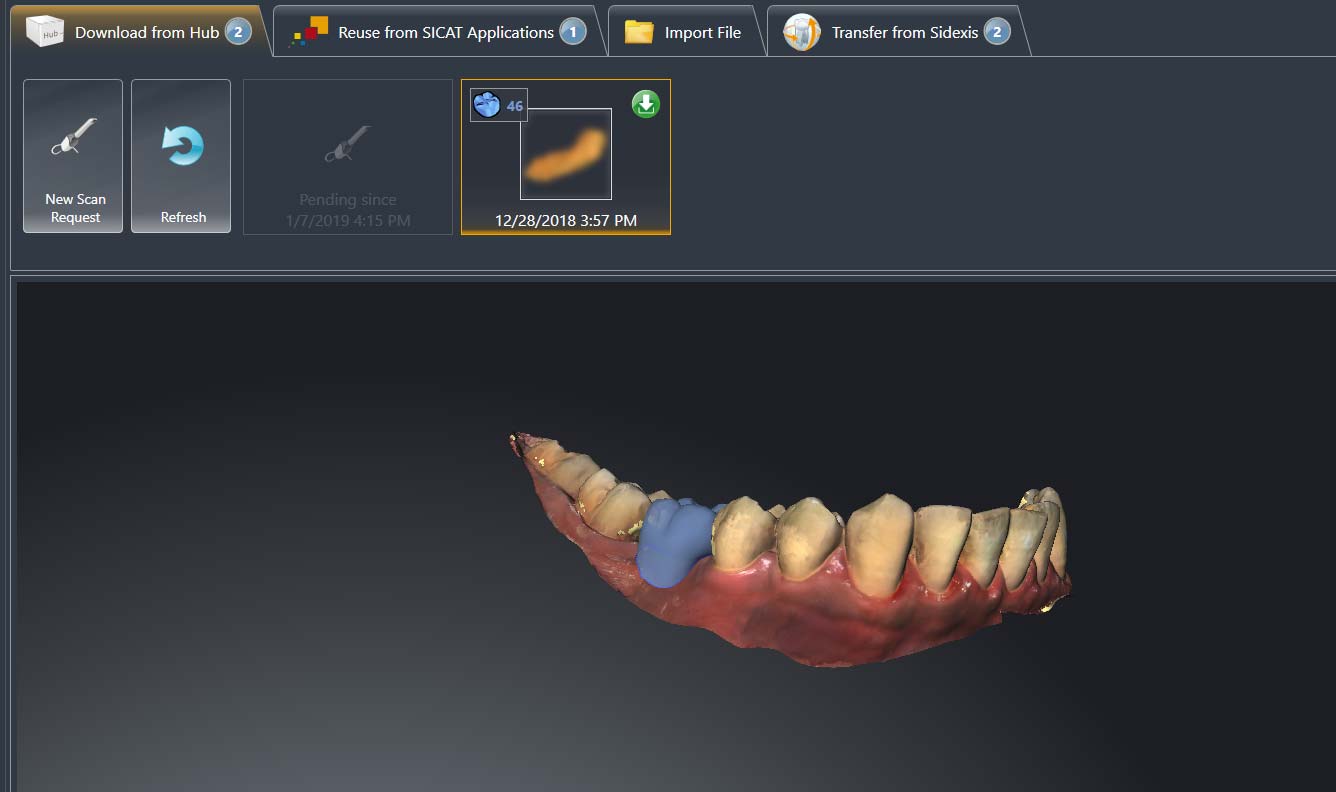
Task: Click the count badge 2 on Hub tab
Action: [238, 32]
